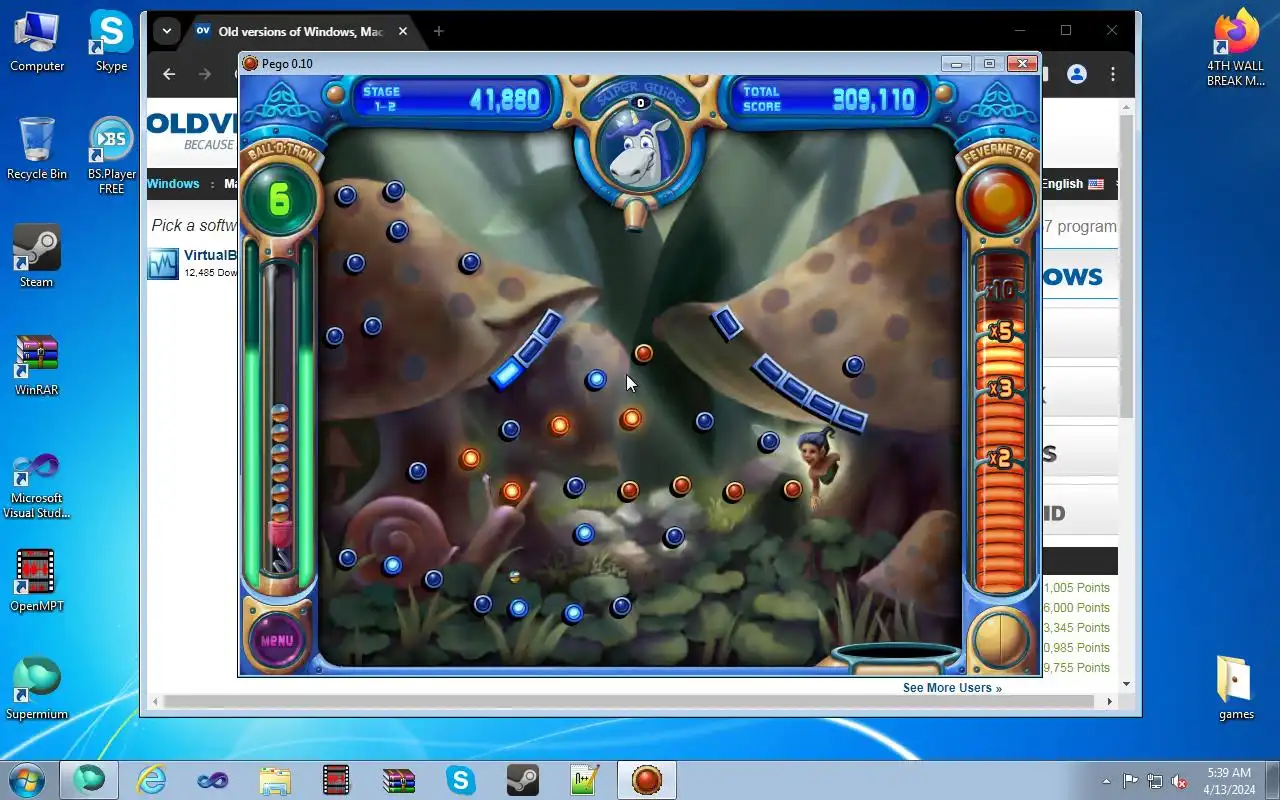1280x800 pixels.
Task: Open WinRAR from the taskbar
Action: coord(399,780)
